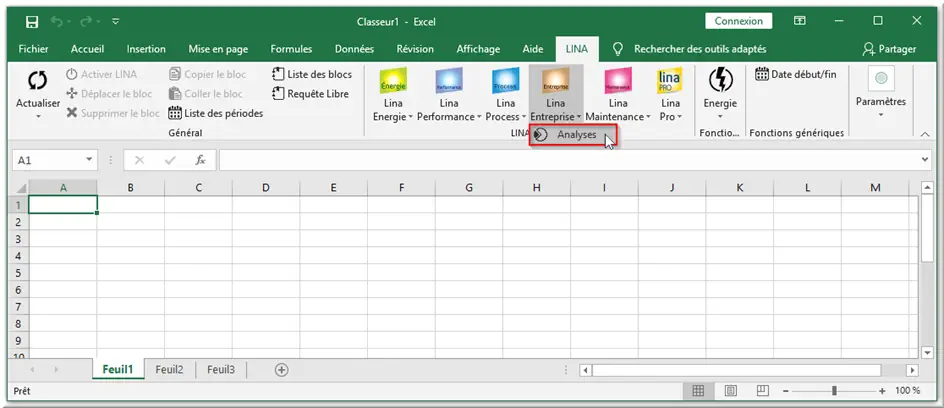Open Liste des blocs
Viewport: 944px width, 408px height.
[x=312, y=74]
